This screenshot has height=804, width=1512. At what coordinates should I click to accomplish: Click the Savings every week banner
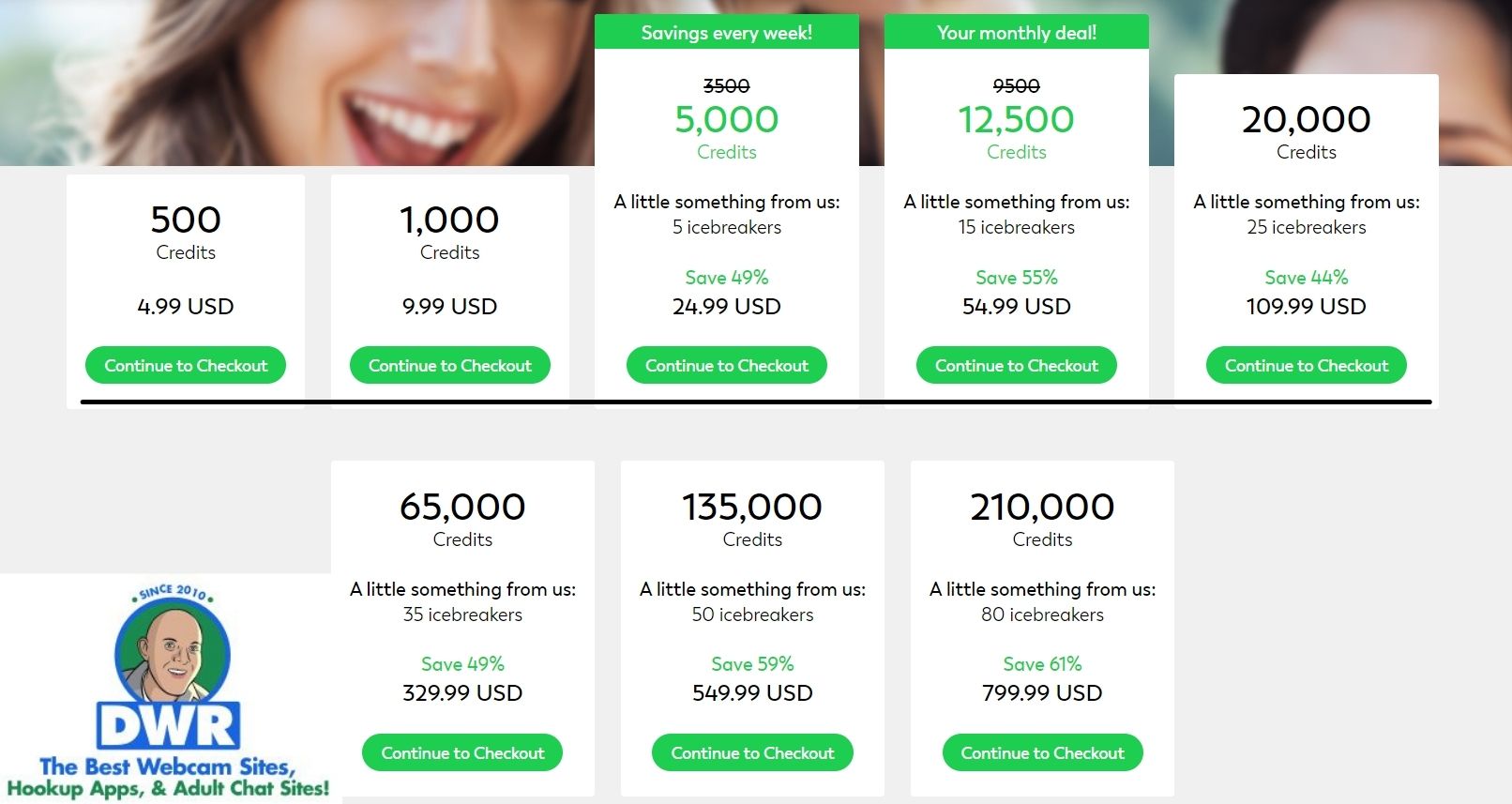click(x=726, y=33)
